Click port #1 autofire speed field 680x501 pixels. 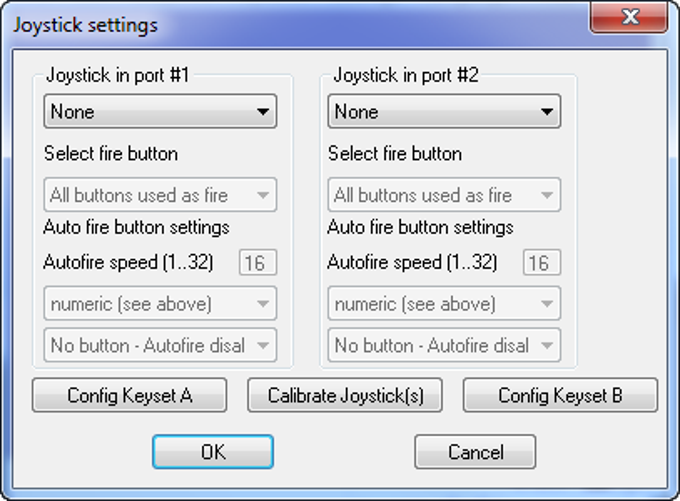tap(257, 263)
